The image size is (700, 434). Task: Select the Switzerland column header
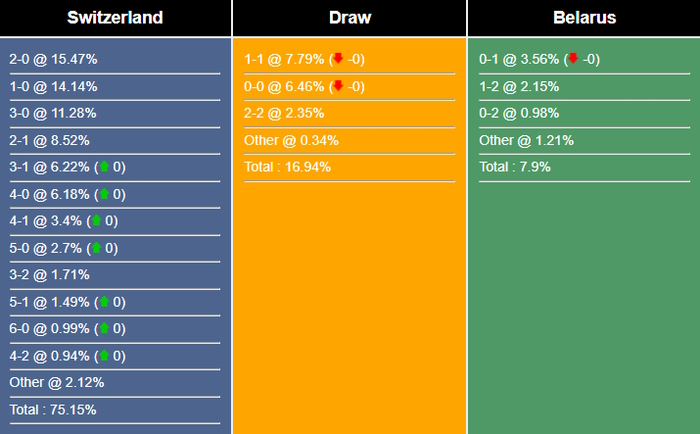pyautogui.click(x=115, y=18)
